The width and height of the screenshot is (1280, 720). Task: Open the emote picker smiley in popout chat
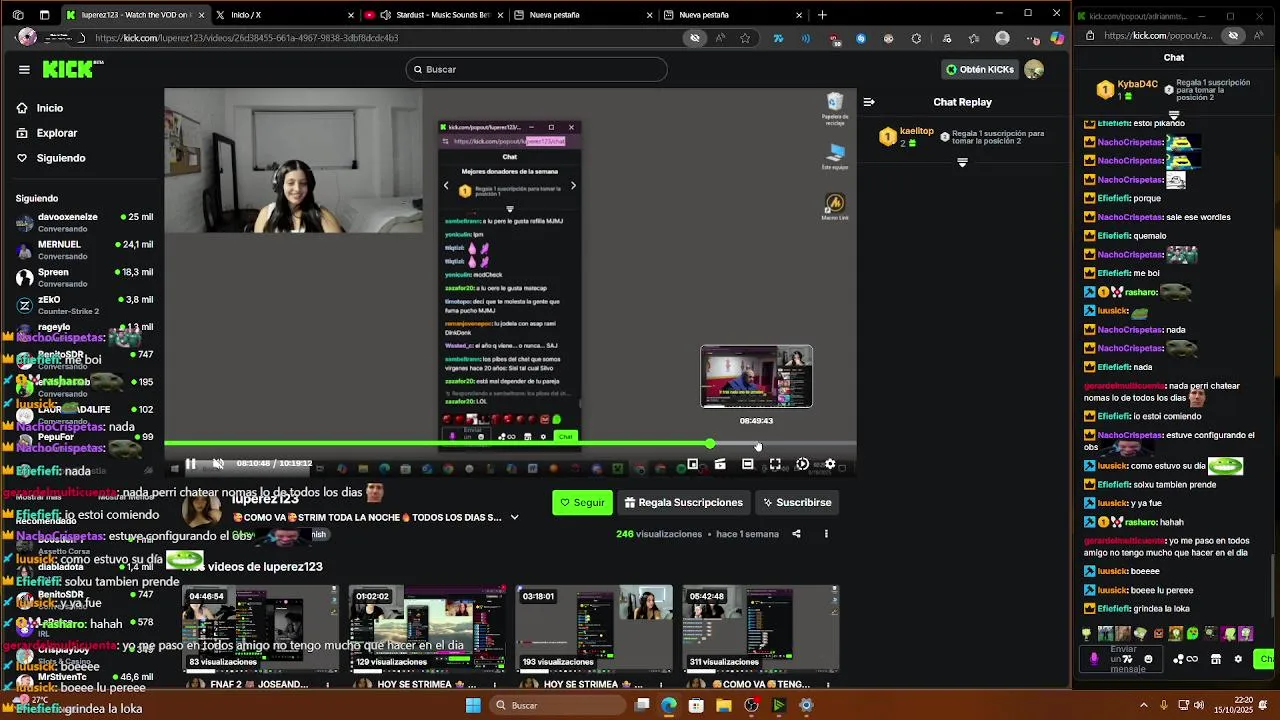tap(1148, 659)
